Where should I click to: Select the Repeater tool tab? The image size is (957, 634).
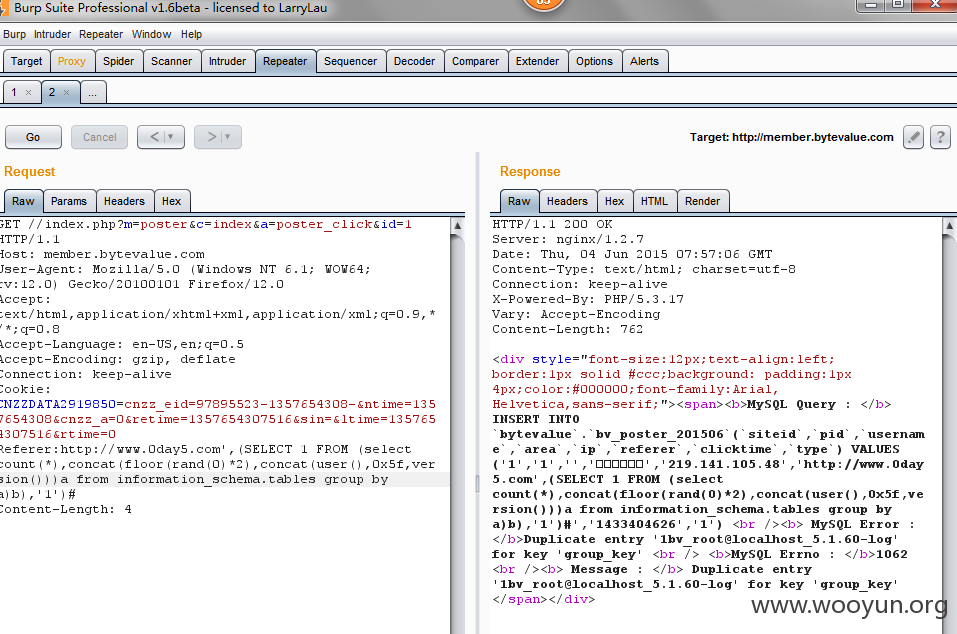pos(285,61)
